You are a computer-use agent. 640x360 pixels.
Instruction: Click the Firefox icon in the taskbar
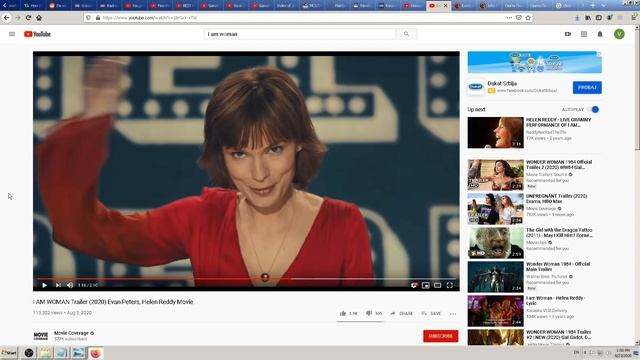click(x=95, y=353)
